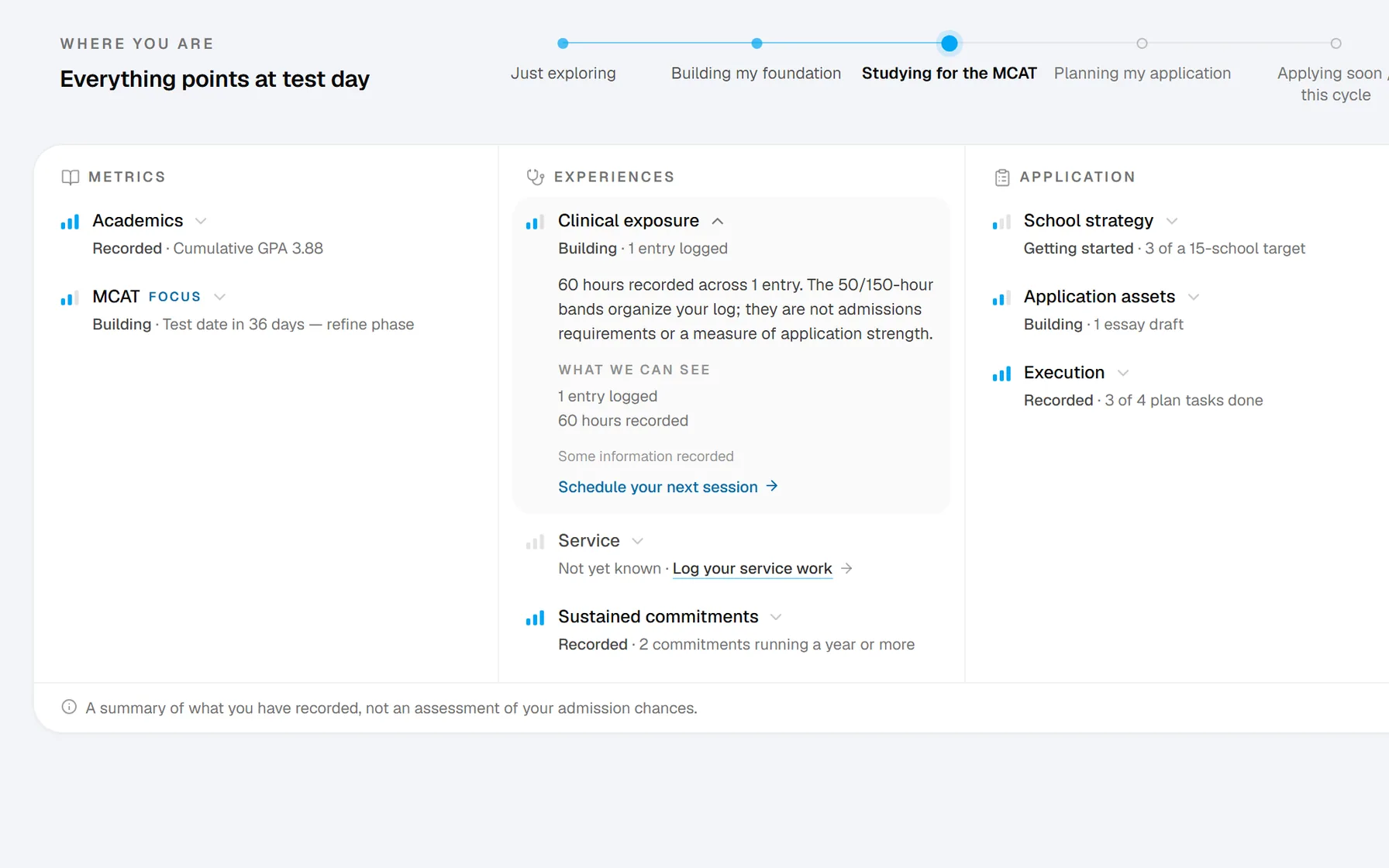1389x868 pixels.
Task: Click the Execution bars icon
Action: coord(1001,374)
